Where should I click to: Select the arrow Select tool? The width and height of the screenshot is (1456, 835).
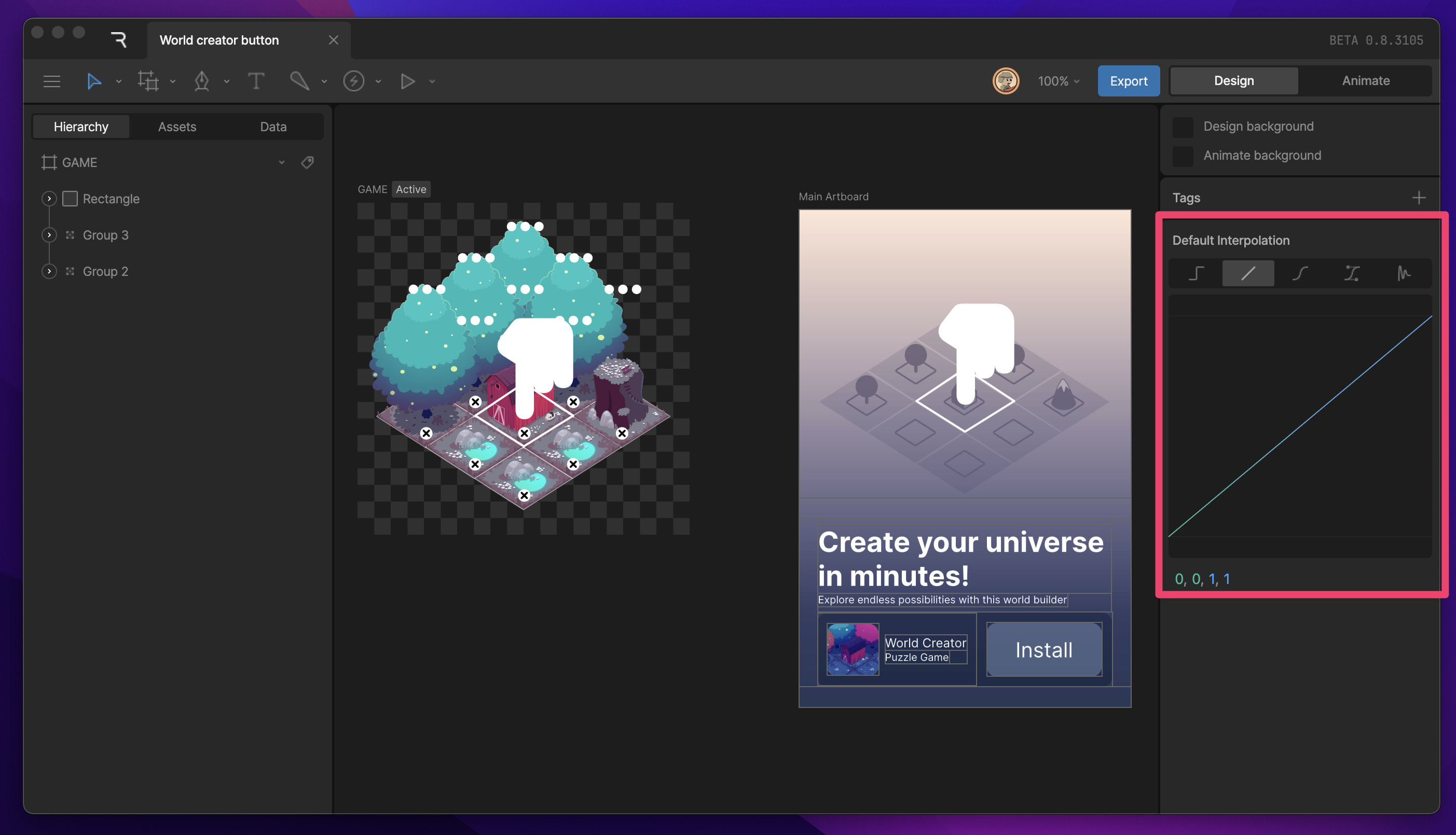[x=93, y=81]
